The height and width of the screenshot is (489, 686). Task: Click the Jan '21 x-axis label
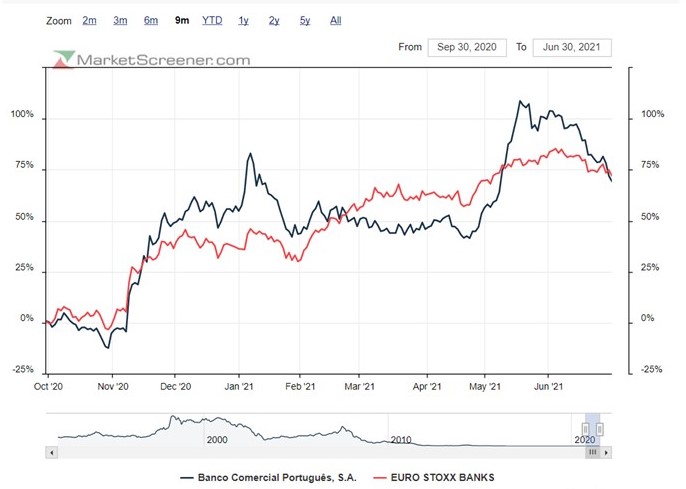point(239,387)
